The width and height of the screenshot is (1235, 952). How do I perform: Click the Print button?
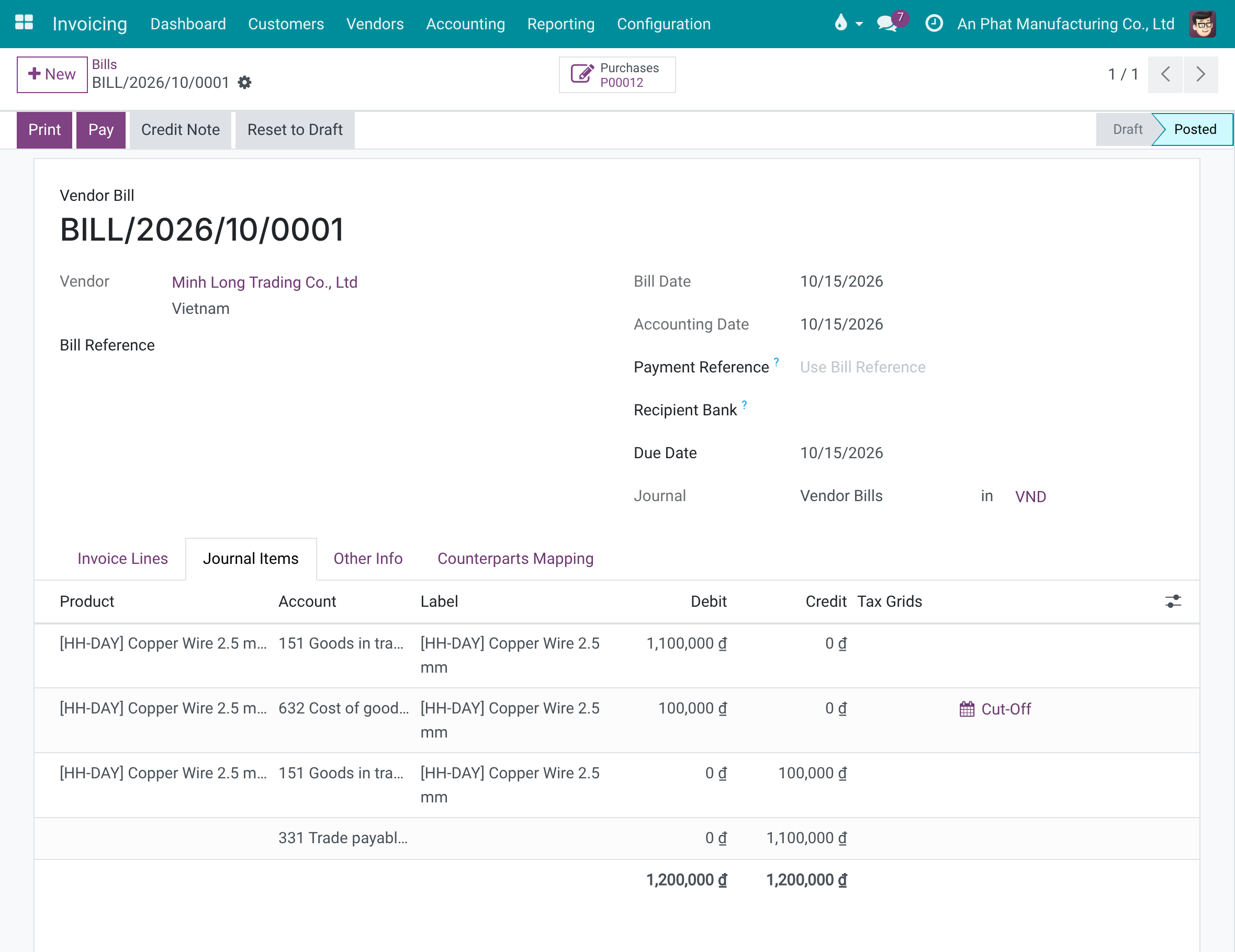tap(44, 129)
